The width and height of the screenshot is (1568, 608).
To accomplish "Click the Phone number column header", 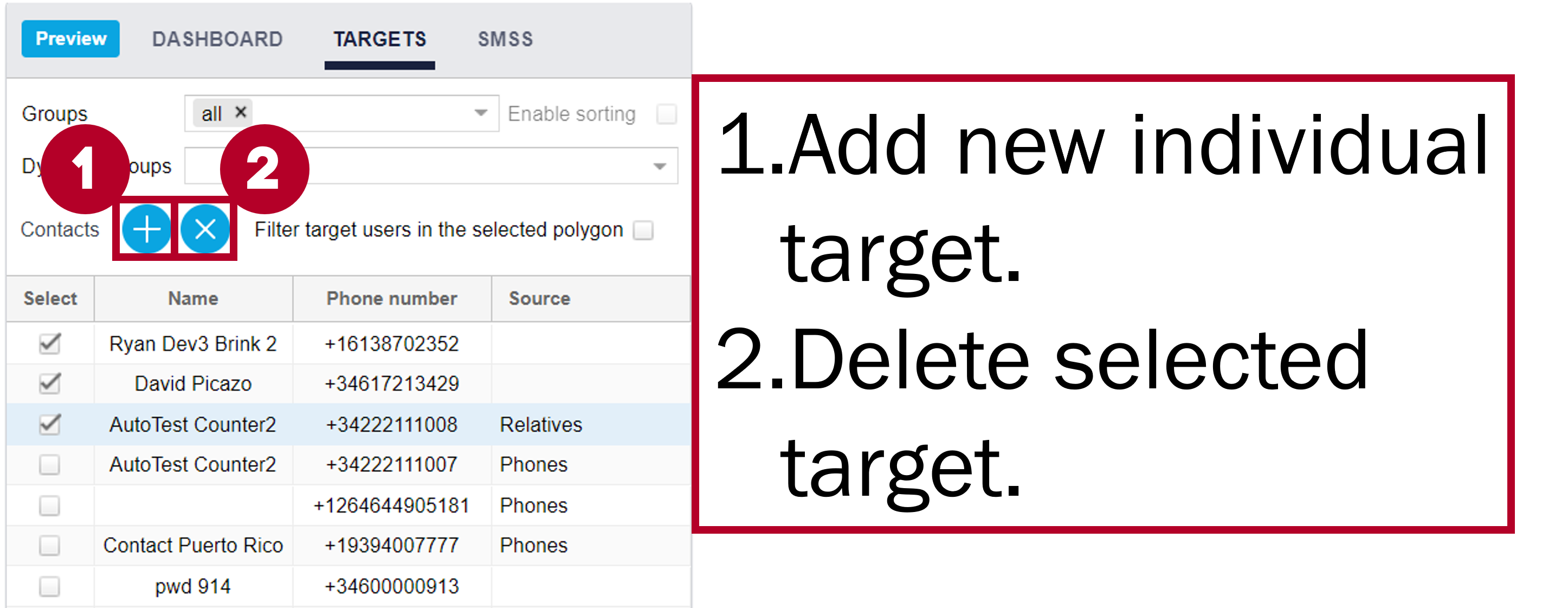I will pyautogui.click(x=392, y=298).
